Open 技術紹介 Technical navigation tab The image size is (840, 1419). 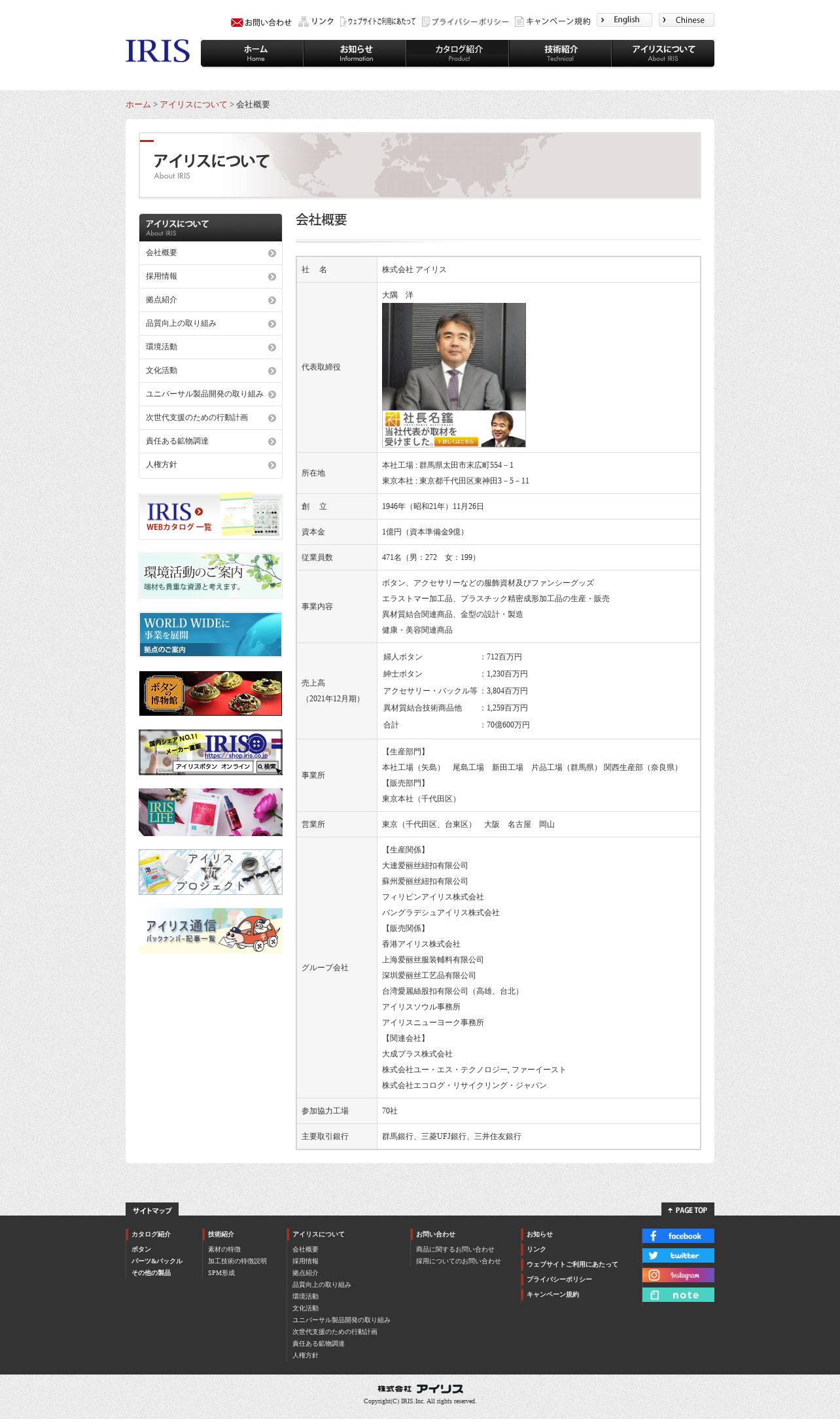[x=561, y=53]
